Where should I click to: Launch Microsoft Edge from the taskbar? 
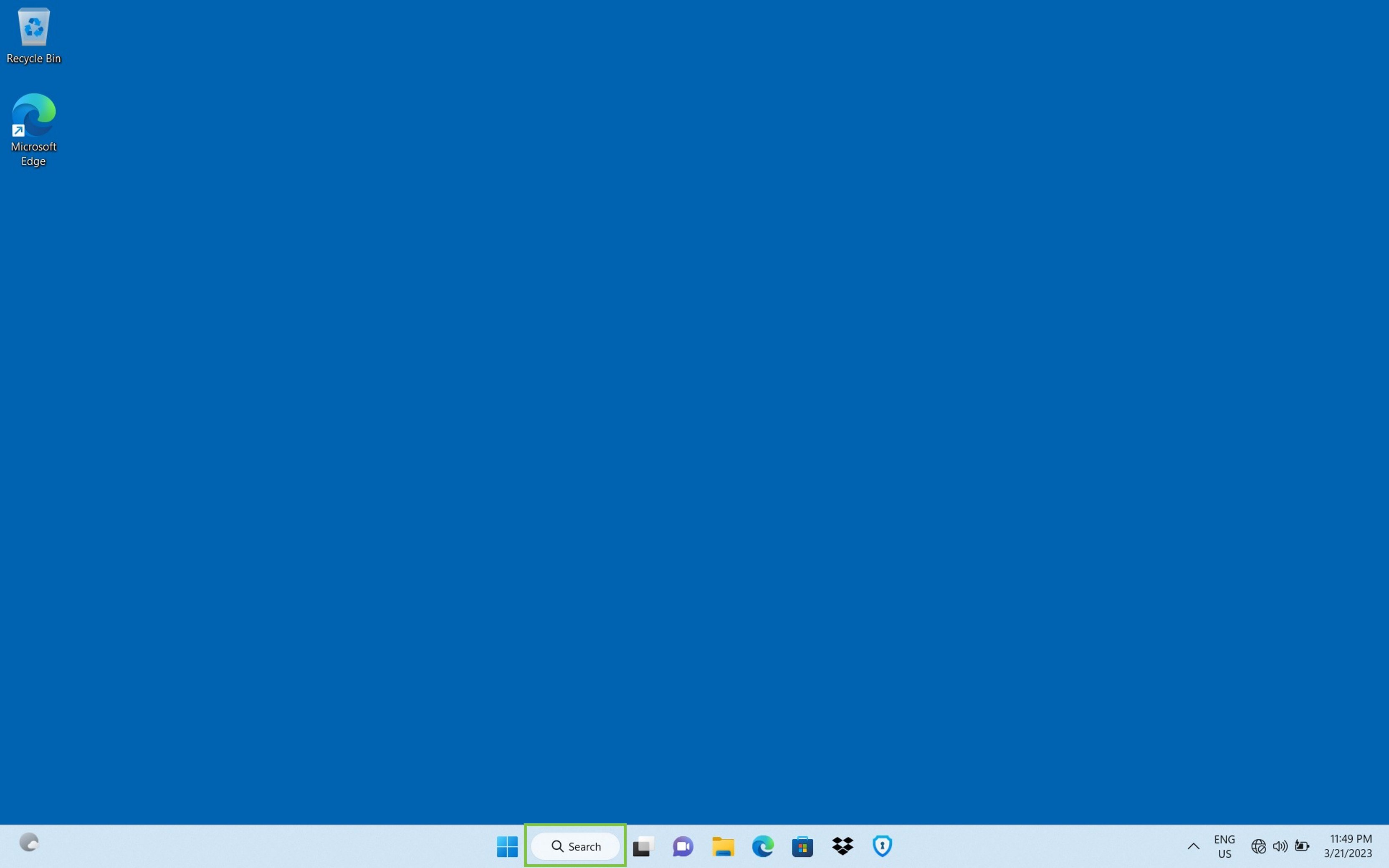[x=763, y=846]
